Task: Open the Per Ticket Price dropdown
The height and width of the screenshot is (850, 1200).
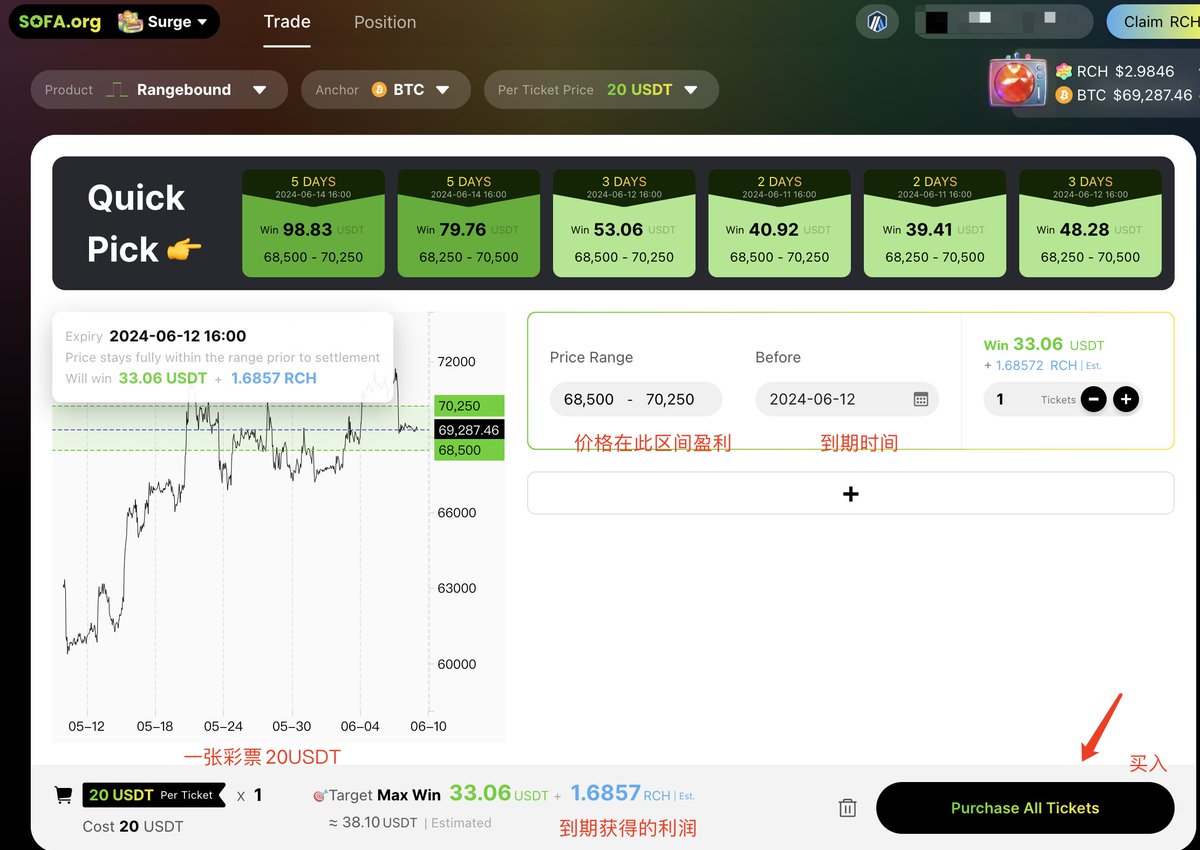Action: pyautogui.click(x=601, y=90)
